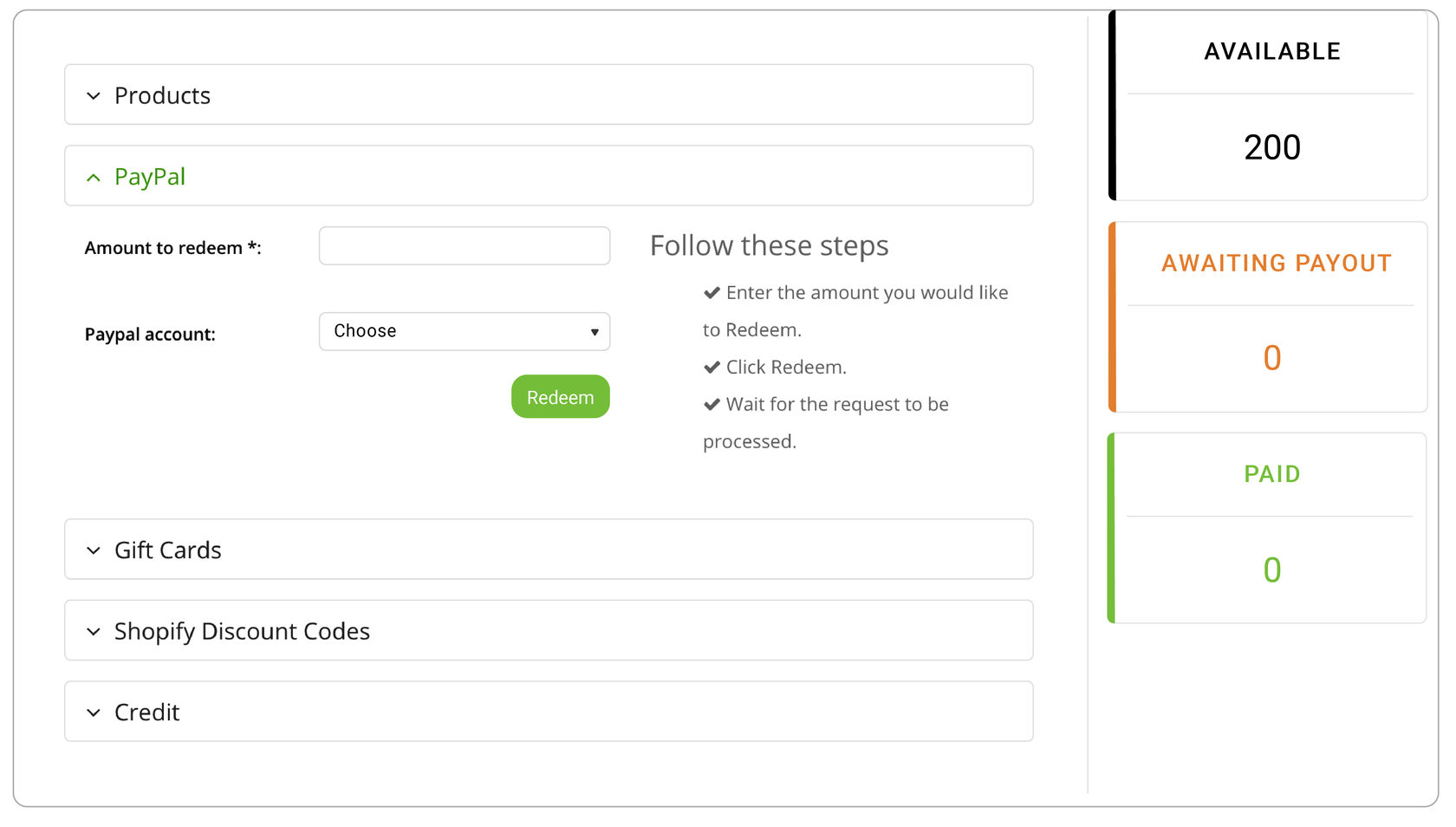
Task: Click checkmark icon beside Click Redeem
Action: [712, 368]
